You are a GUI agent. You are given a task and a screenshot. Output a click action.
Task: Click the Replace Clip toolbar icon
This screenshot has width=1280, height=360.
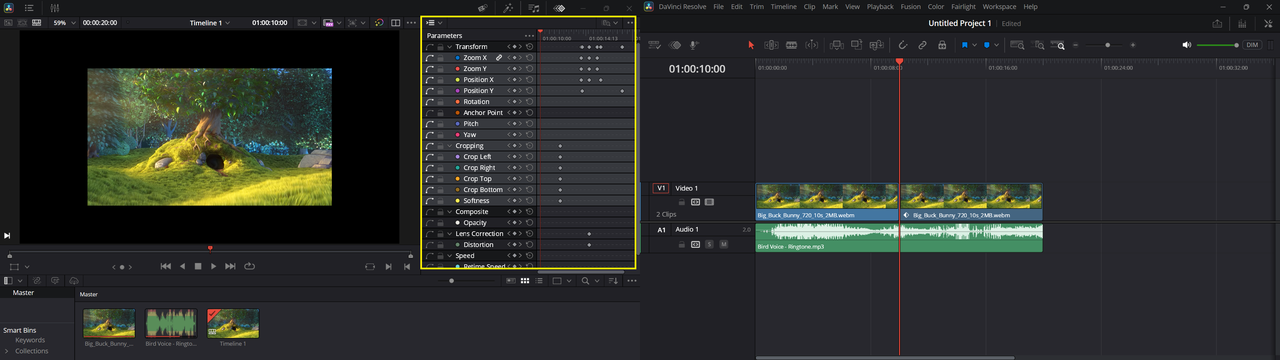pos(877,45)
